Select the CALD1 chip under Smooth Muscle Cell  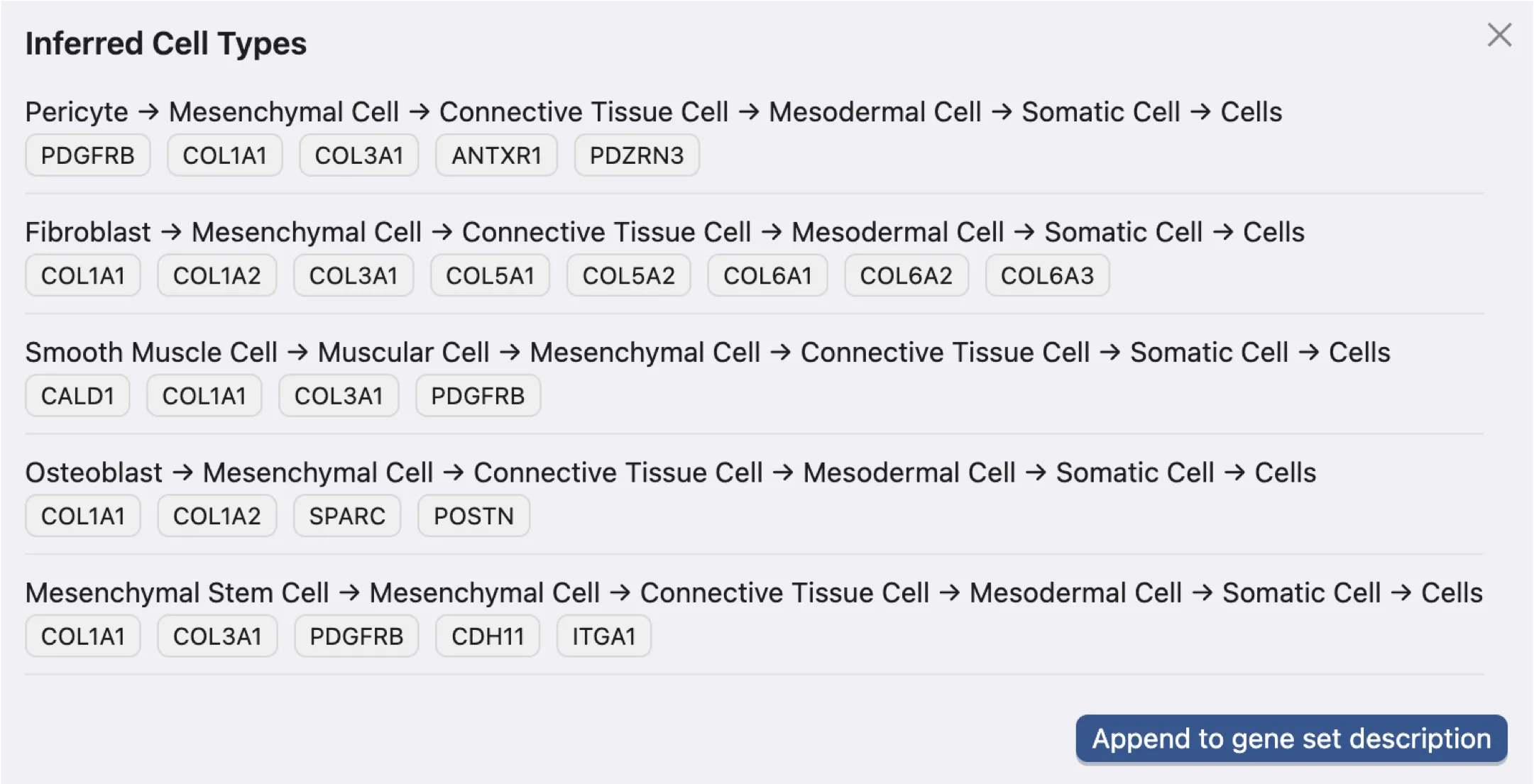(77, 395)
